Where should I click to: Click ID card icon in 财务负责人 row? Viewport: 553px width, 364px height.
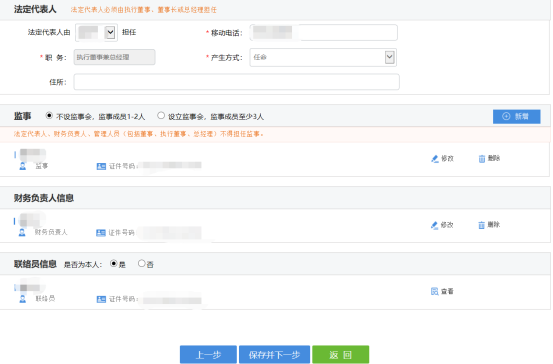pyautogui.click(x=101, y=233)
